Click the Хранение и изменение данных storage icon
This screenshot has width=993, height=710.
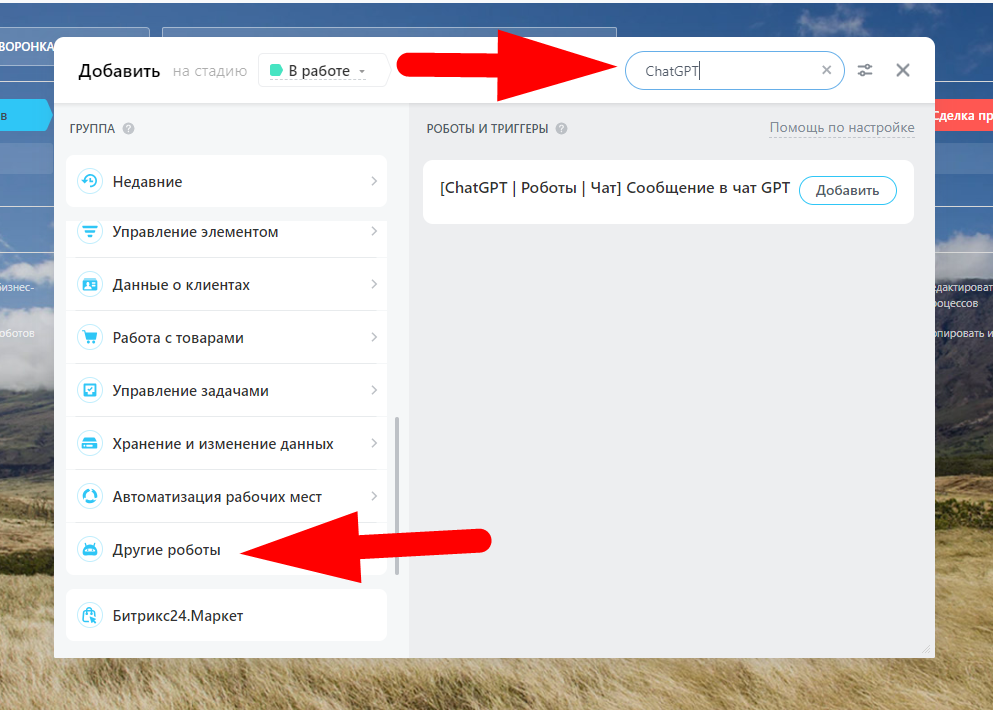pyautogui.click(x=91, y=443)
